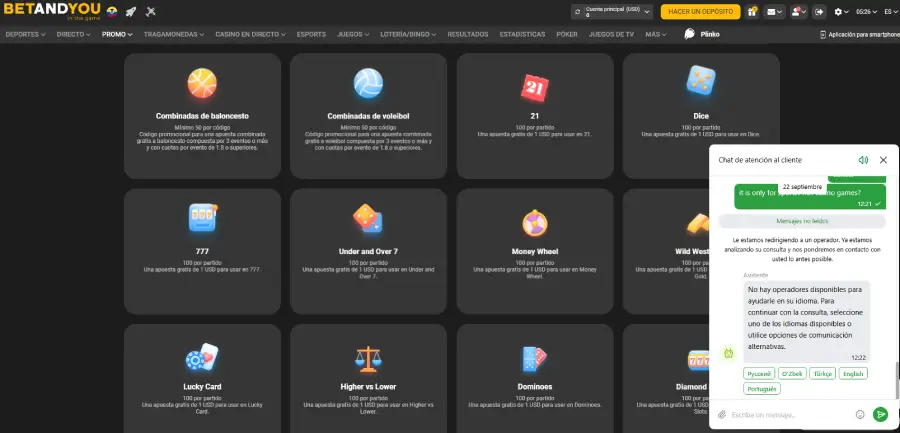Close the customer support chat
900x433 pixels.
click(883, 160)
